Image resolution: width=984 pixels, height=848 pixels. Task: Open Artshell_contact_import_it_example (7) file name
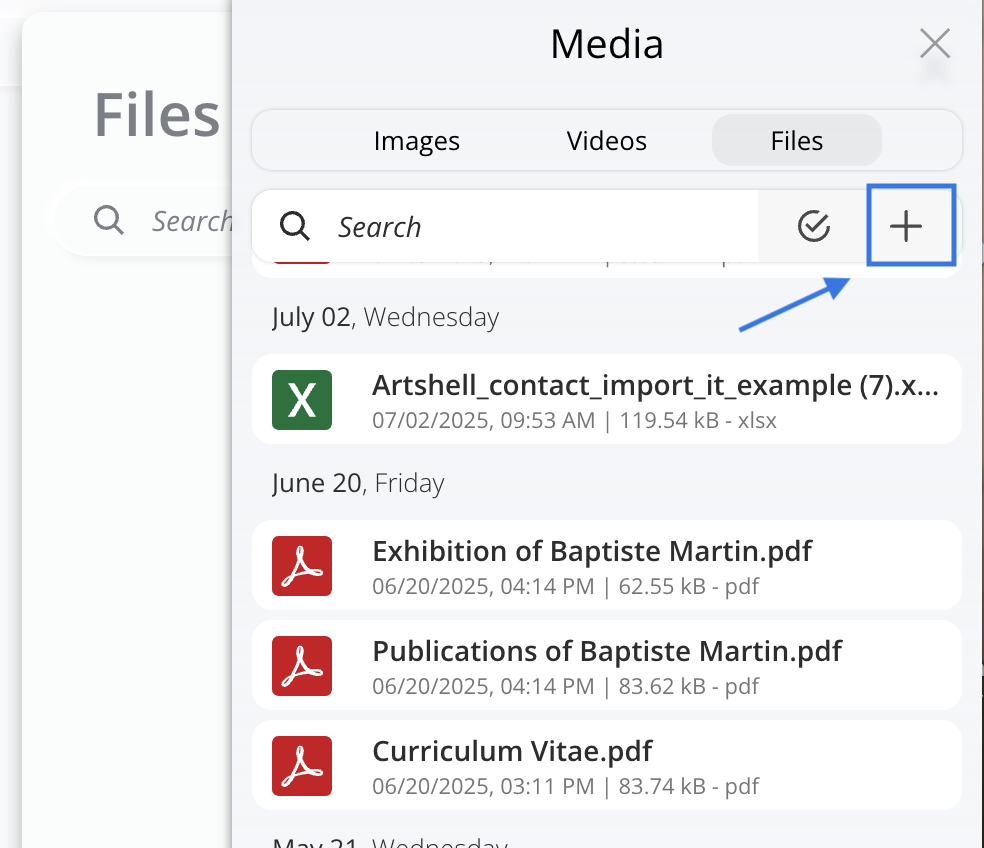[654, 386]
